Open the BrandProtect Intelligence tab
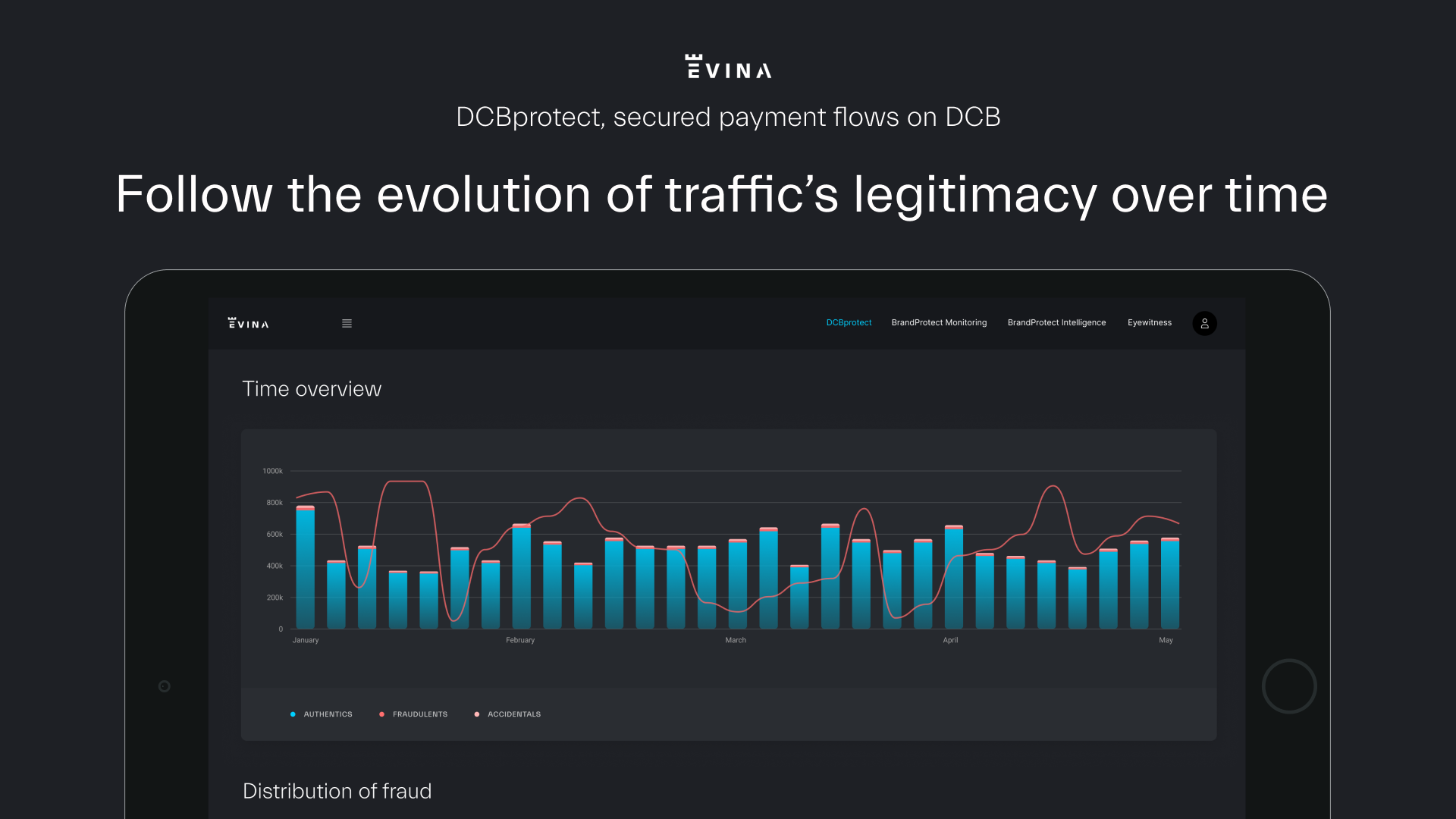The height and width of the screenshot is (819, 1456). 1056,323
